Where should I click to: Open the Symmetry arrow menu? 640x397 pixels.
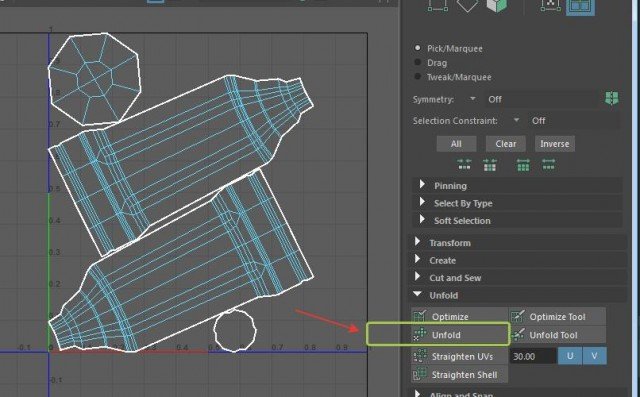472,99
